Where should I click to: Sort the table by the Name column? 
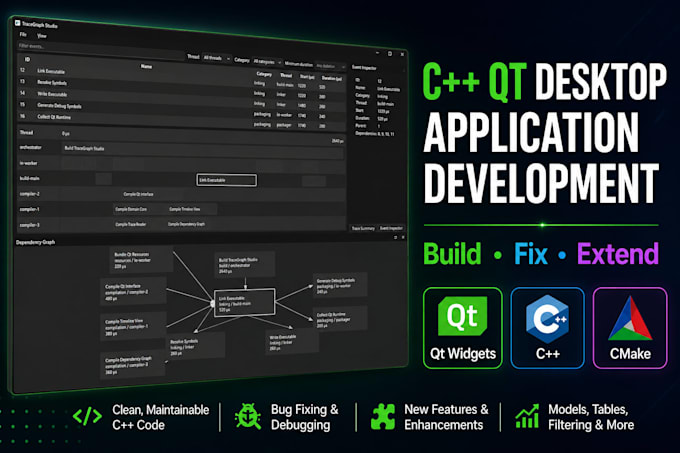pos(147,66)
